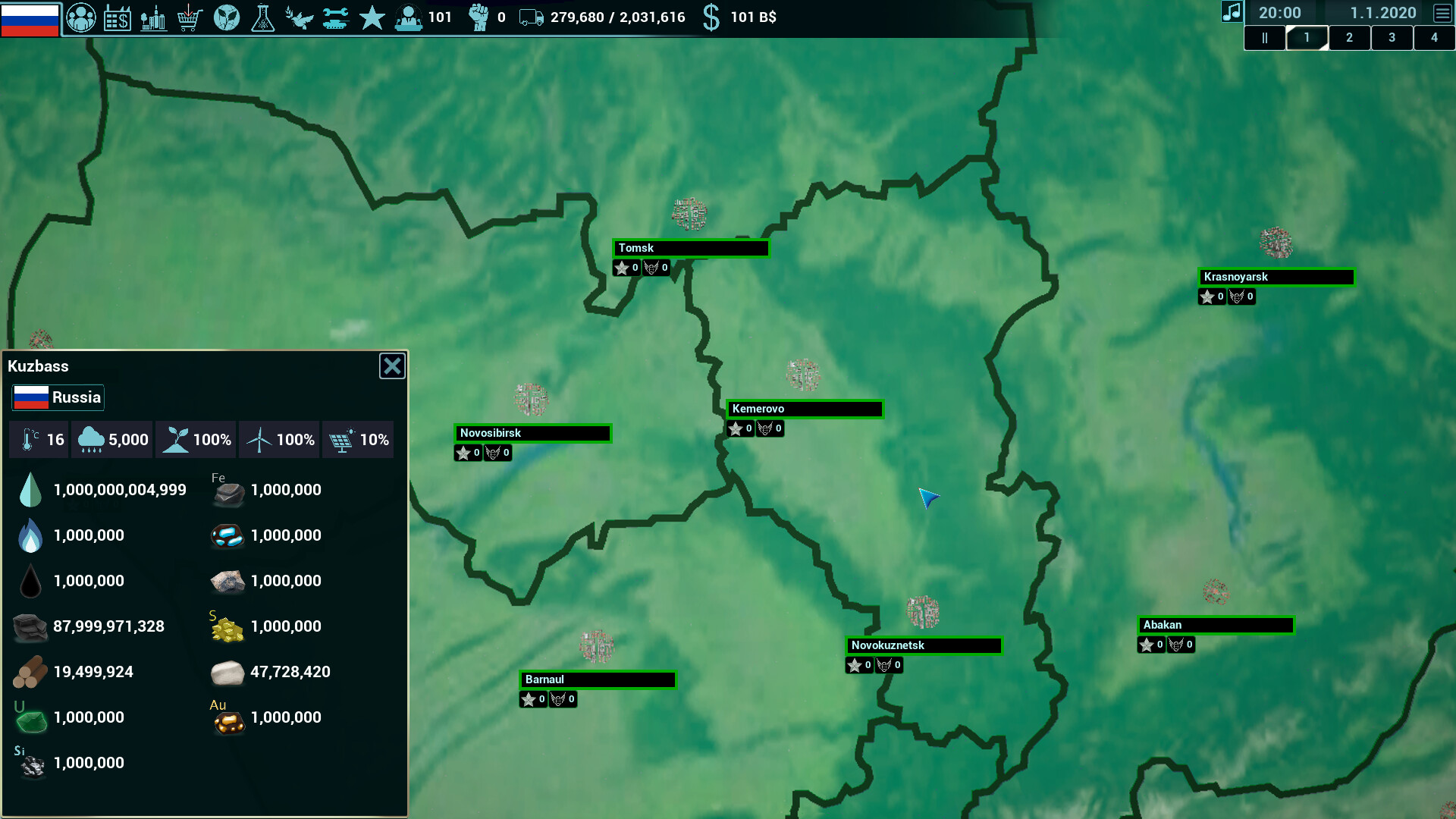
Task: Open the hamburger menu top right
Action: coord(1441,11)
